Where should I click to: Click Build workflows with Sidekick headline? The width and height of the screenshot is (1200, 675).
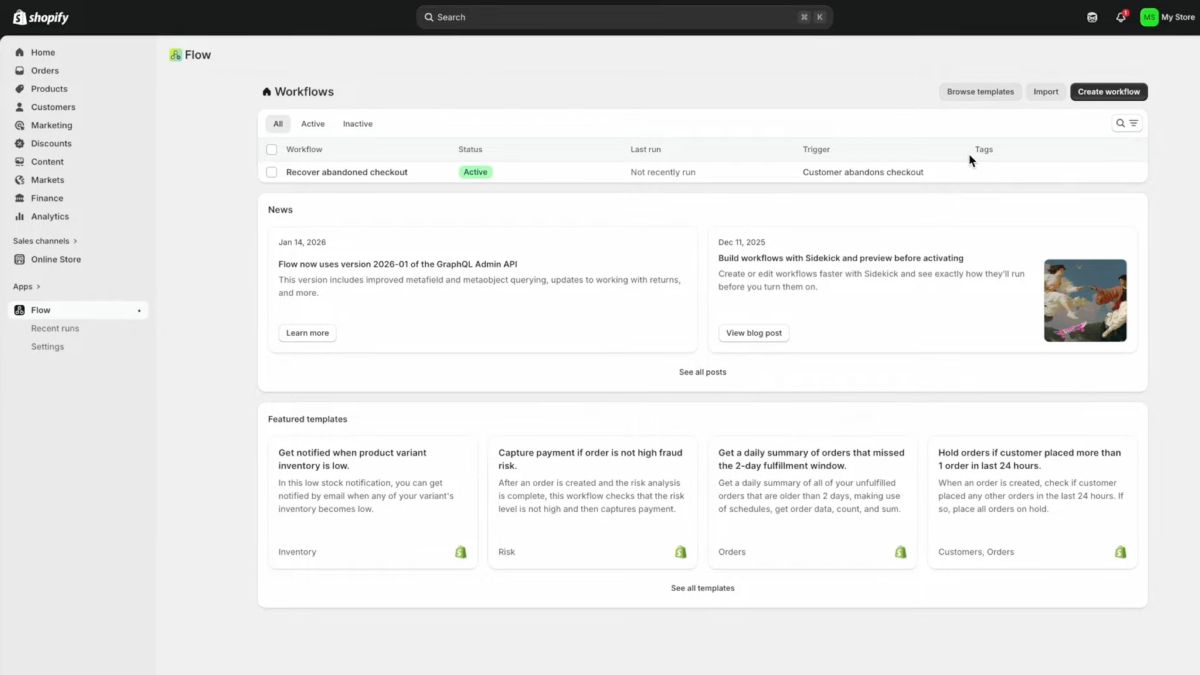click(x=841, y=258)
